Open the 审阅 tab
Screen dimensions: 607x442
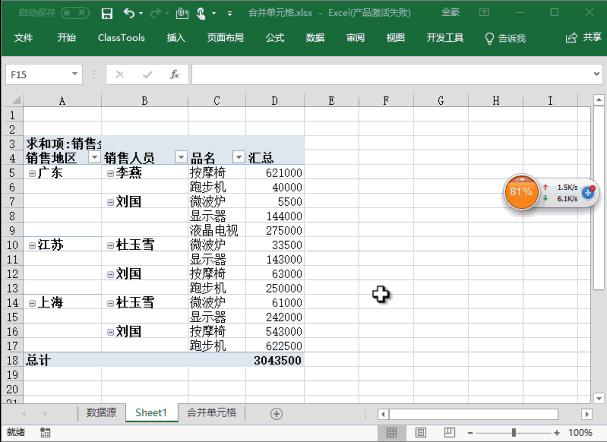355,38
